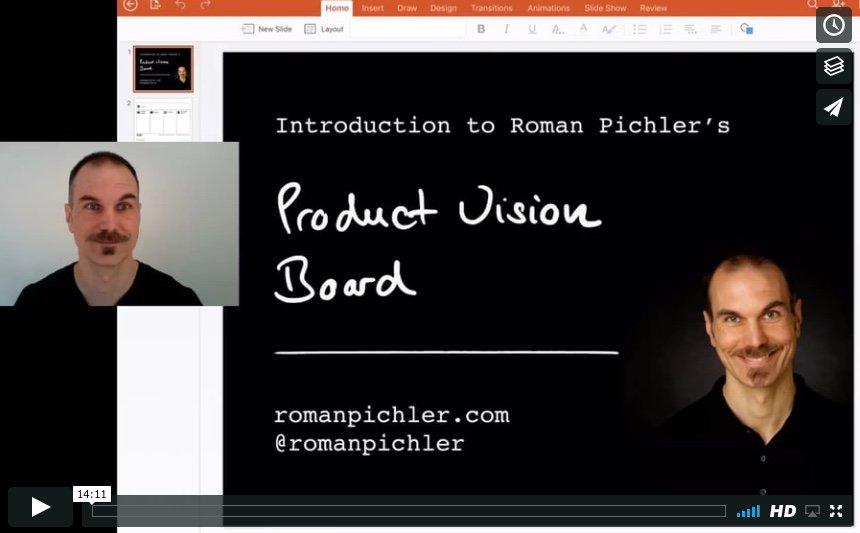Open the Animations tab

pyautogui.click(x=548, y=8)
